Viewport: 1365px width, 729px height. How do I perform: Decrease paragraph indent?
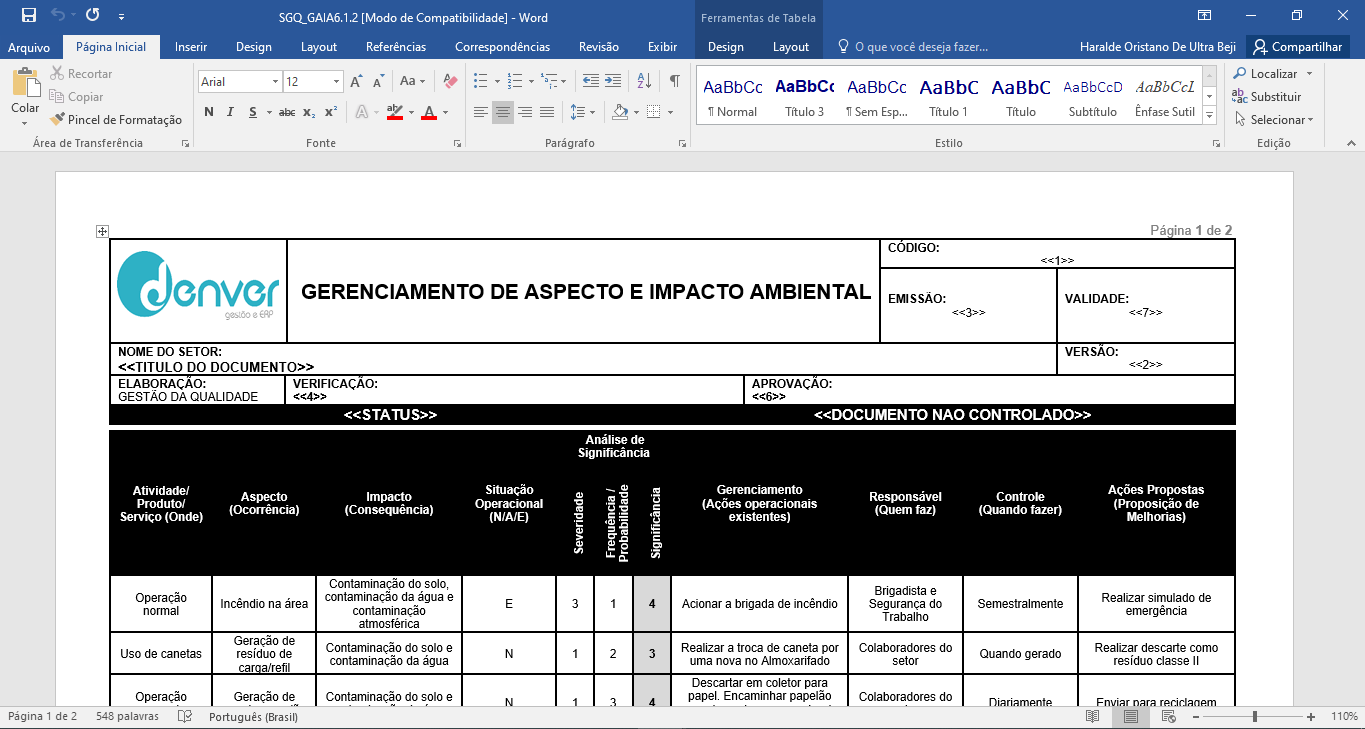[x=589, y=82]
